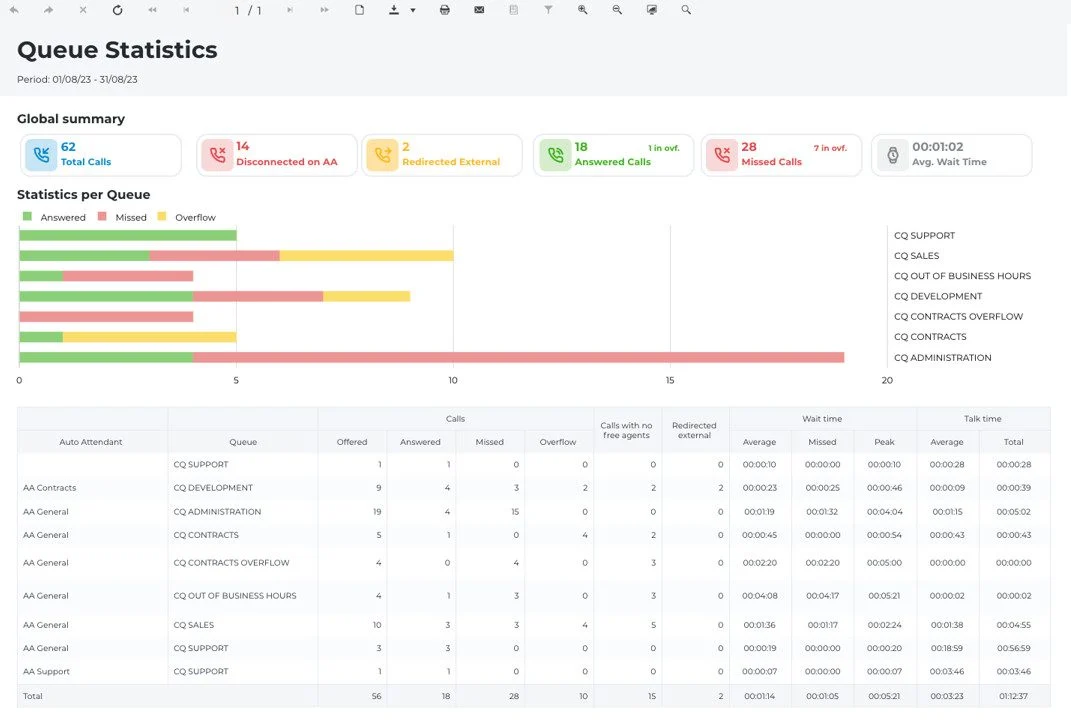
Task: Click the refresh report icon
Action: click(117, 10)
